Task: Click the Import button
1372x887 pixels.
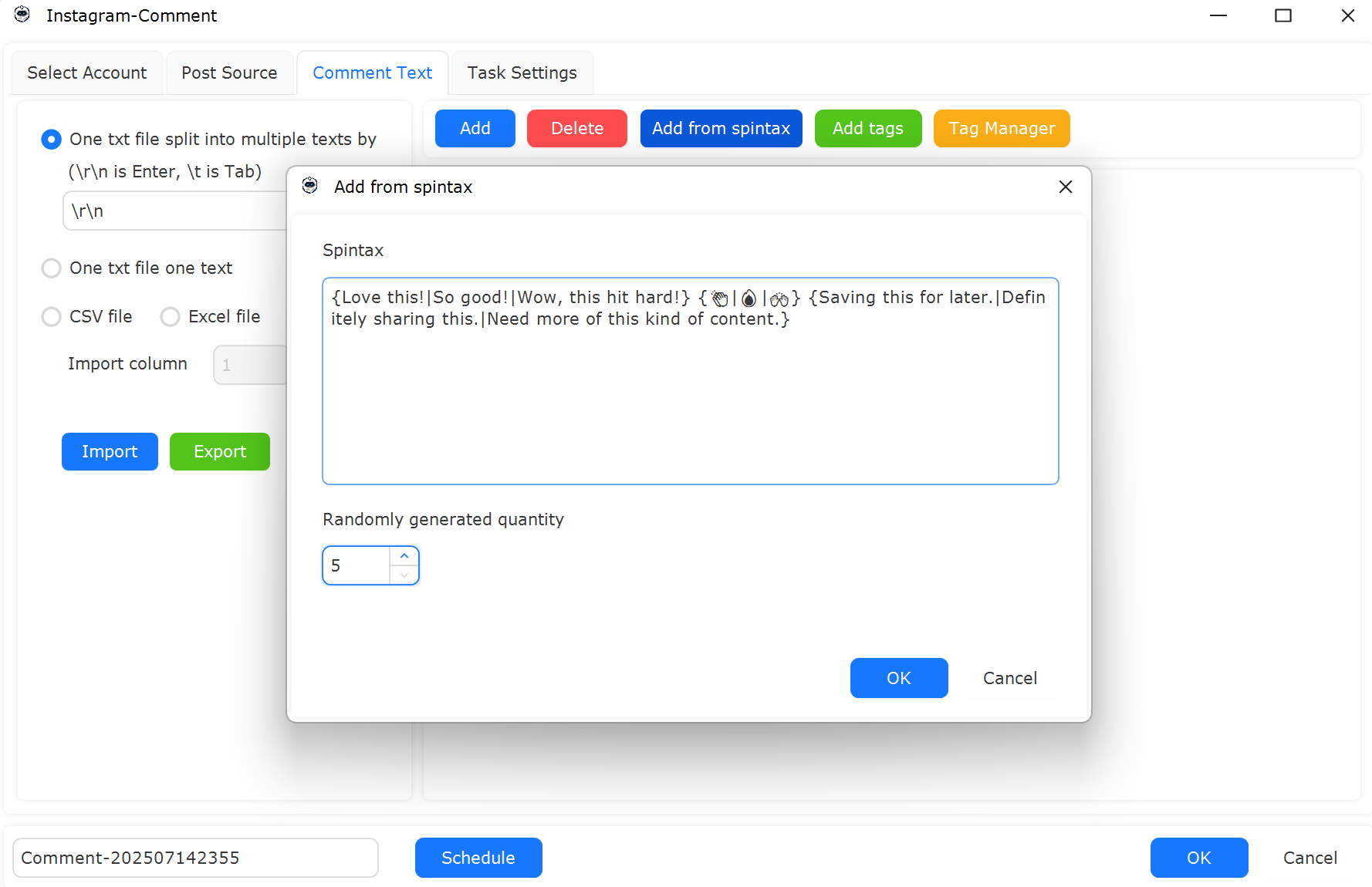Action: pos(110,451)
